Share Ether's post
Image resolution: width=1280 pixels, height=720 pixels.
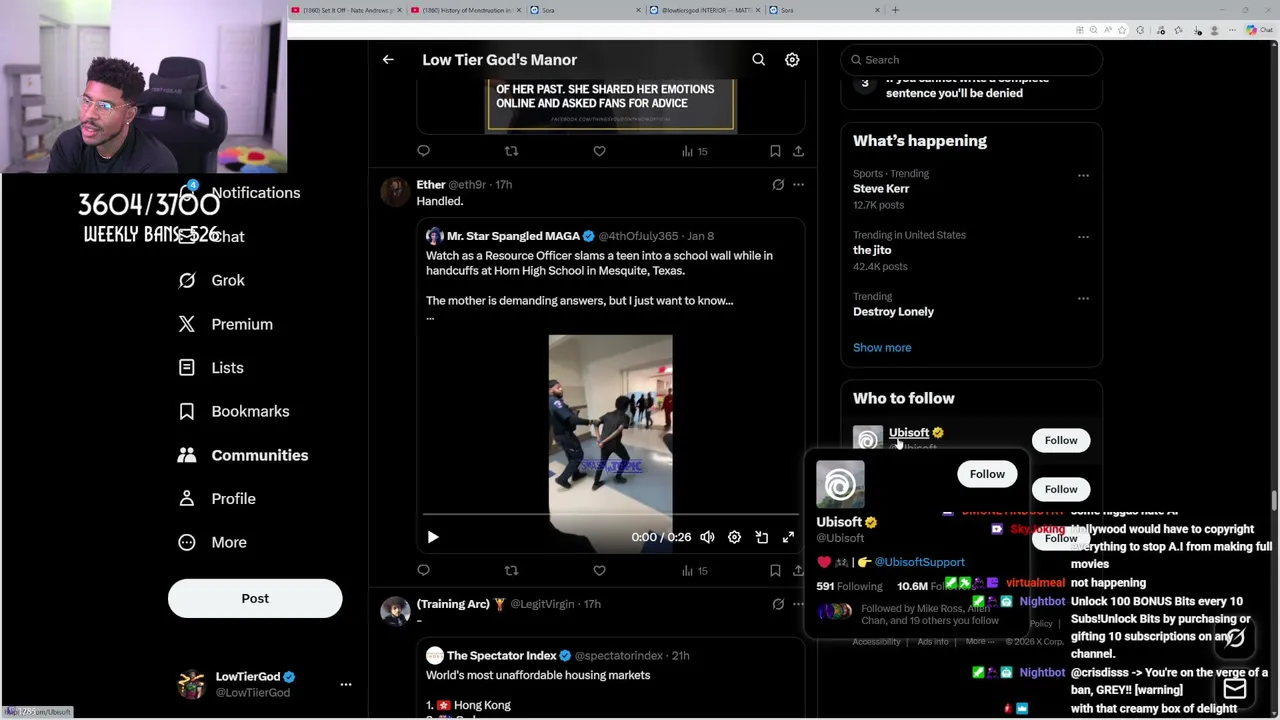click(798, 570)
